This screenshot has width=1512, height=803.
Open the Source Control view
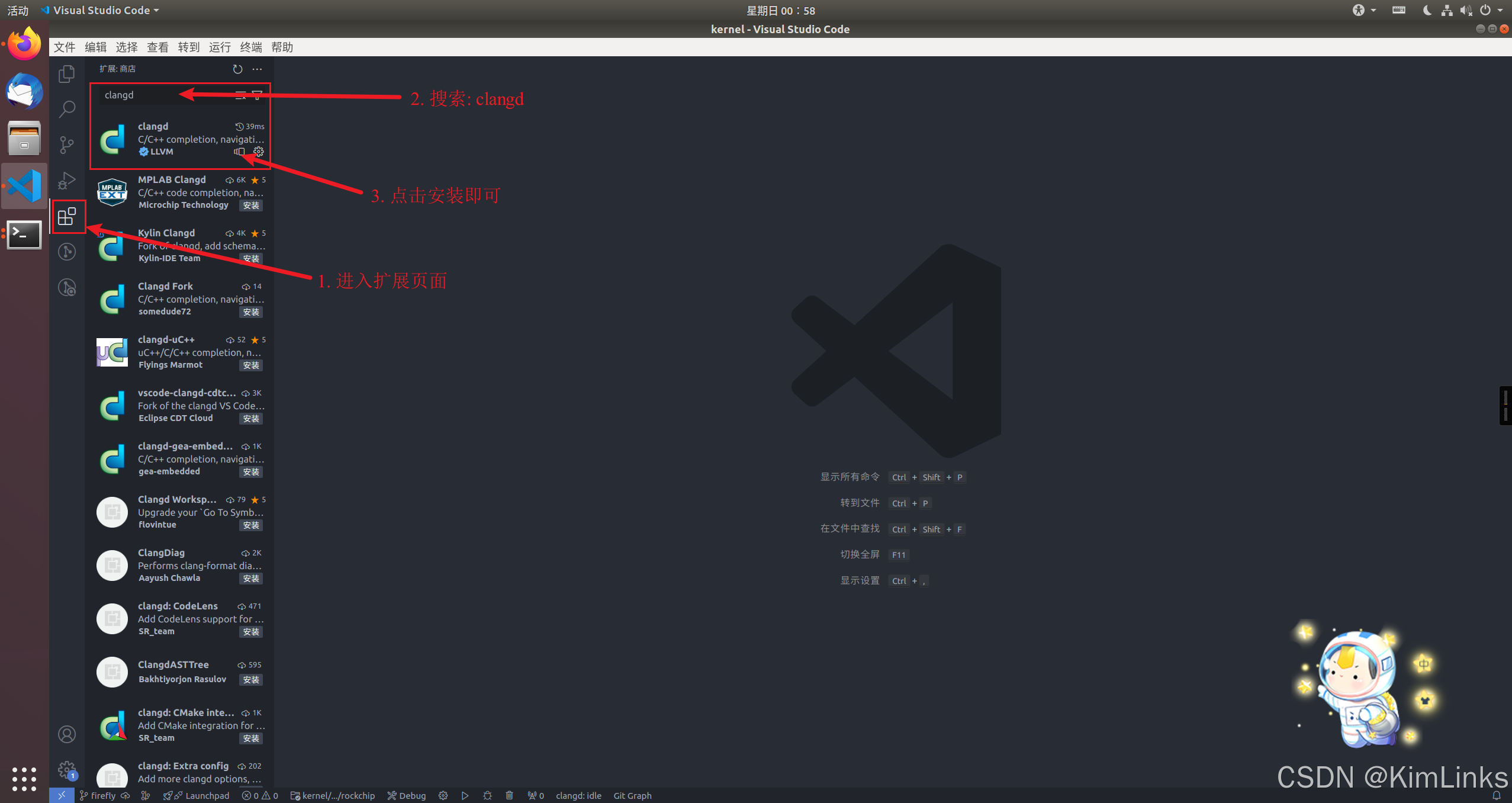pyautogui.click(x=67, y=144)
